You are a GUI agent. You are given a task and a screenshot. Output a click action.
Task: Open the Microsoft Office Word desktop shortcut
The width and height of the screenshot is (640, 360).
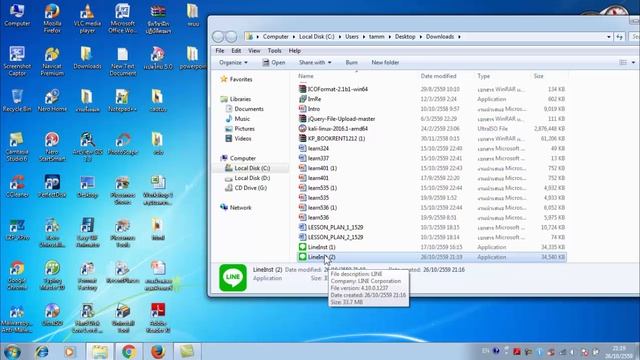pyautogui.click(x=122, y=18)
